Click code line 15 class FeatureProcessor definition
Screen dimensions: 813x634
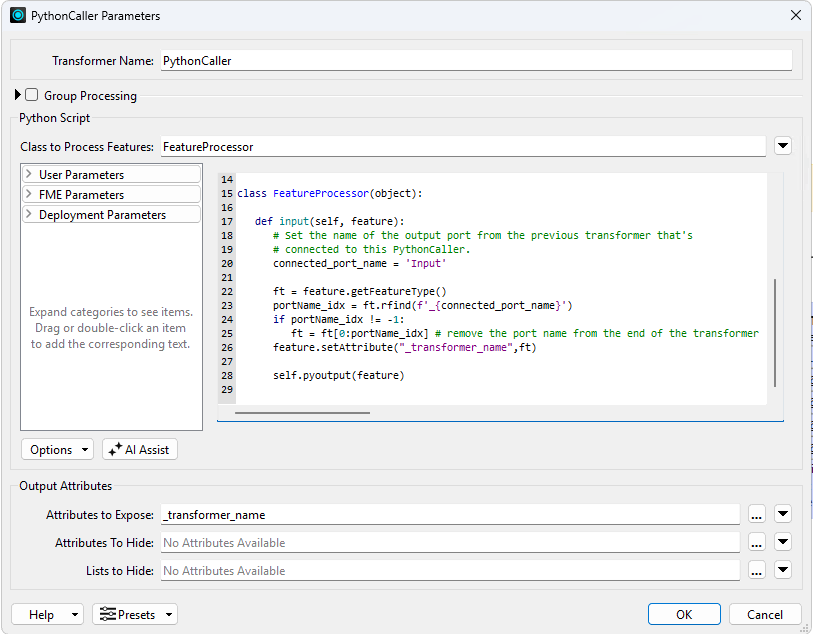pos(330,193)
